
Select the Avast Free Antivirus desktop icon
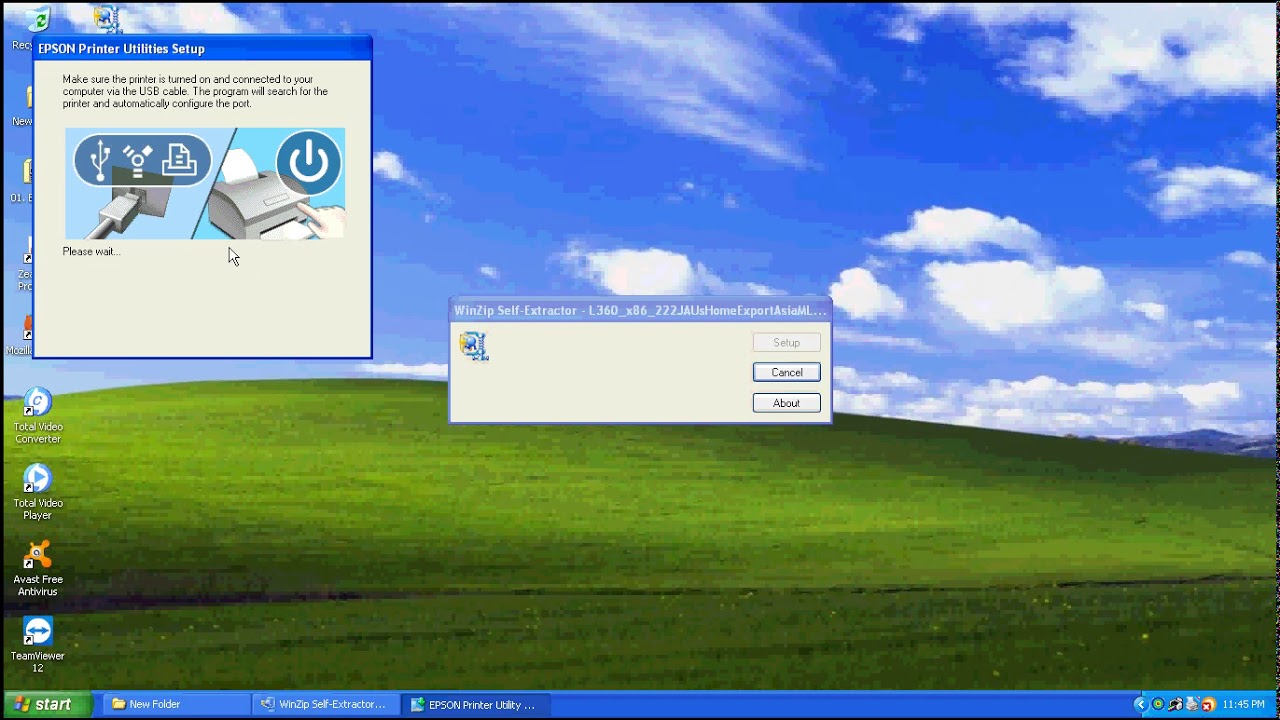click(37, 568)
